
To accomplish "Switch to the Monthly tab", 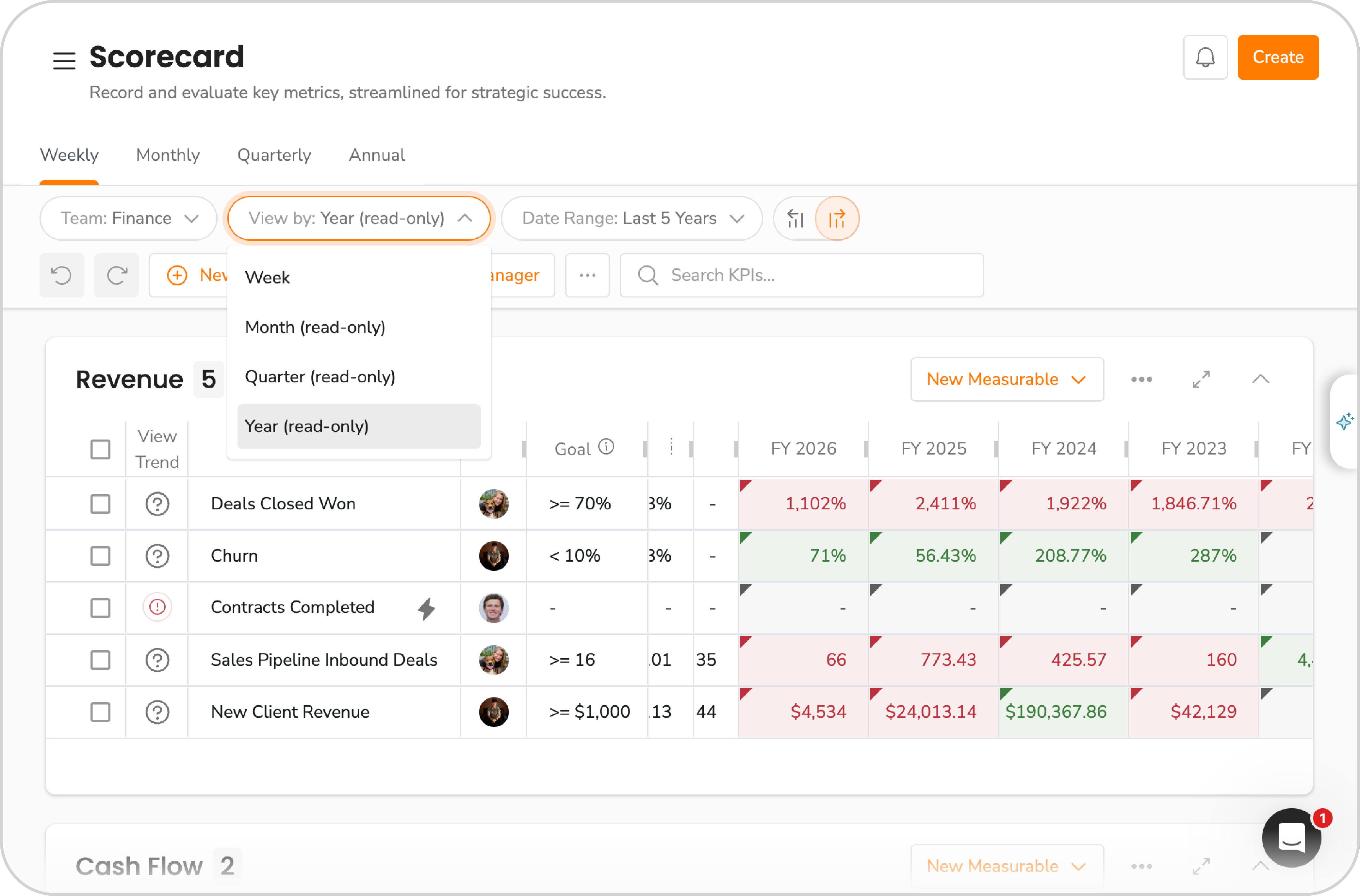I will pos(168,155).
